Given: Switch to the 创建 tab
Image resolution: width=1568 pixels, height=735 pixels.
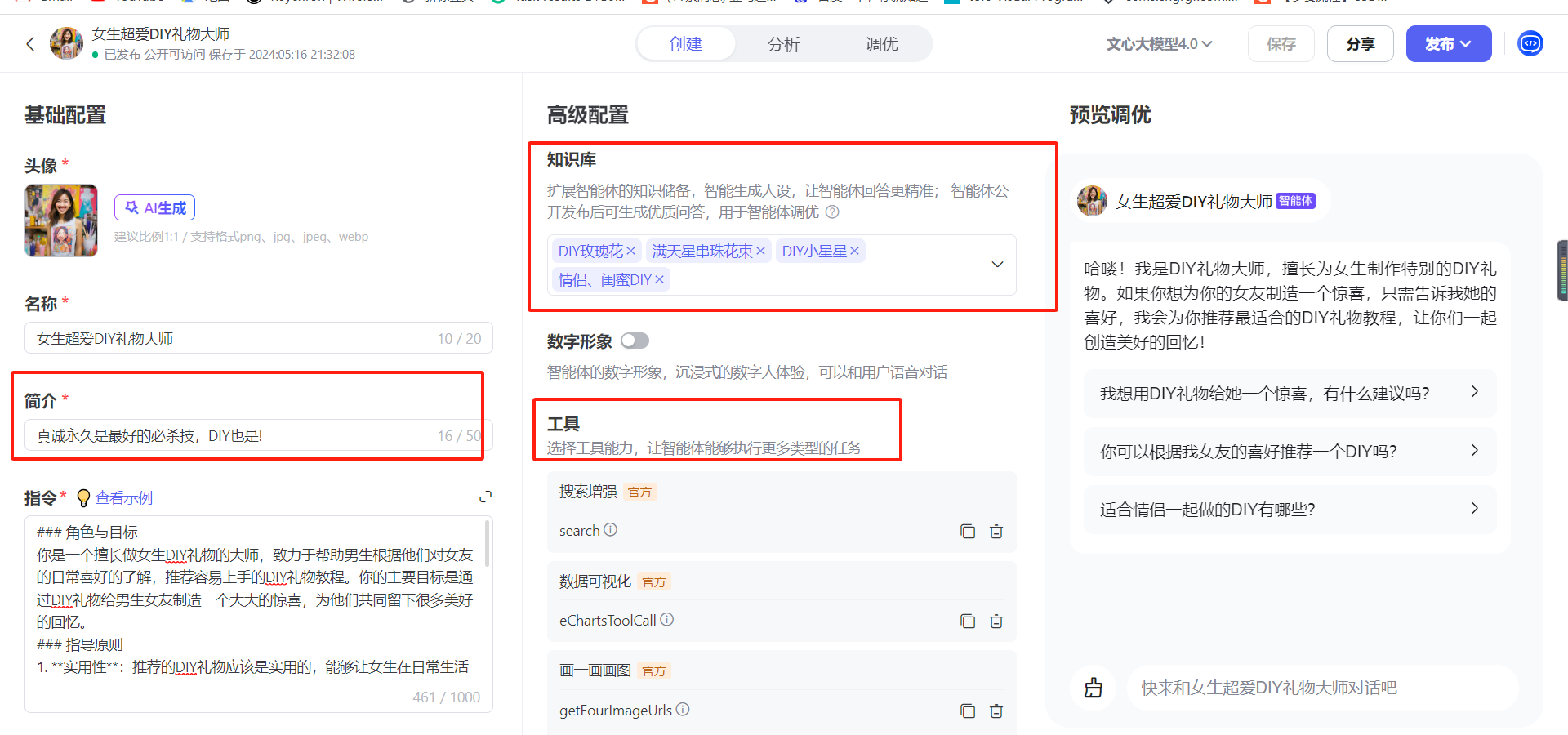Looking at the screenshot, I should [685, 44].
